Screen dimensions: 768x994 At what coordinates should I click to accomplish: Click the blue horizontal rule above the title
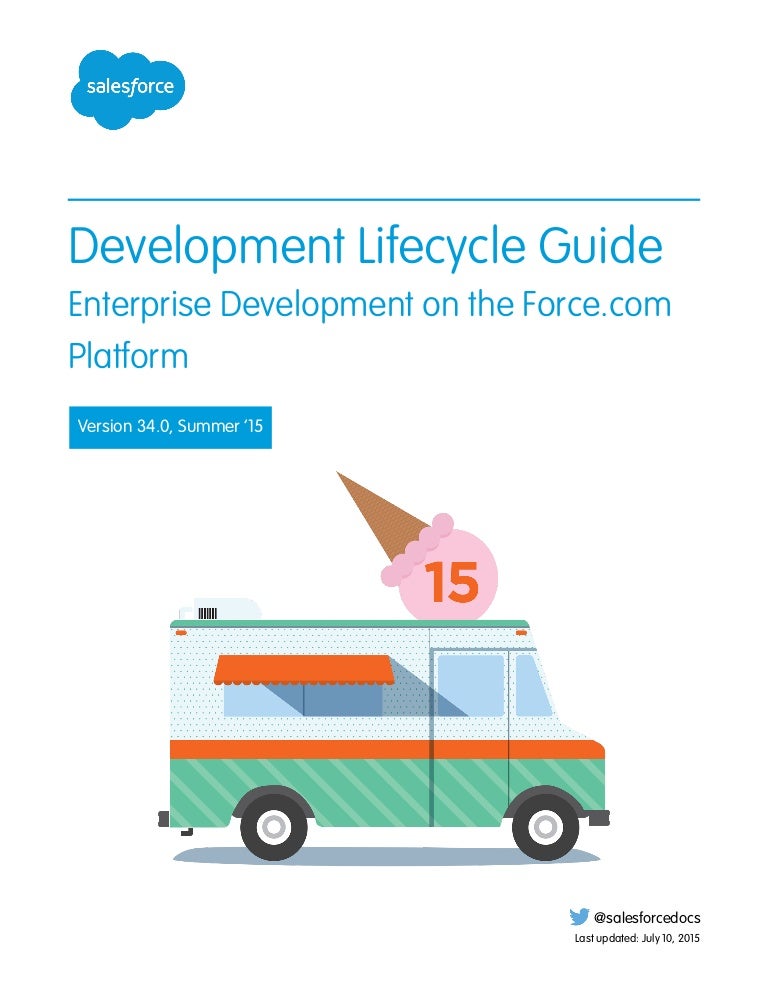(x=384, y=199)
